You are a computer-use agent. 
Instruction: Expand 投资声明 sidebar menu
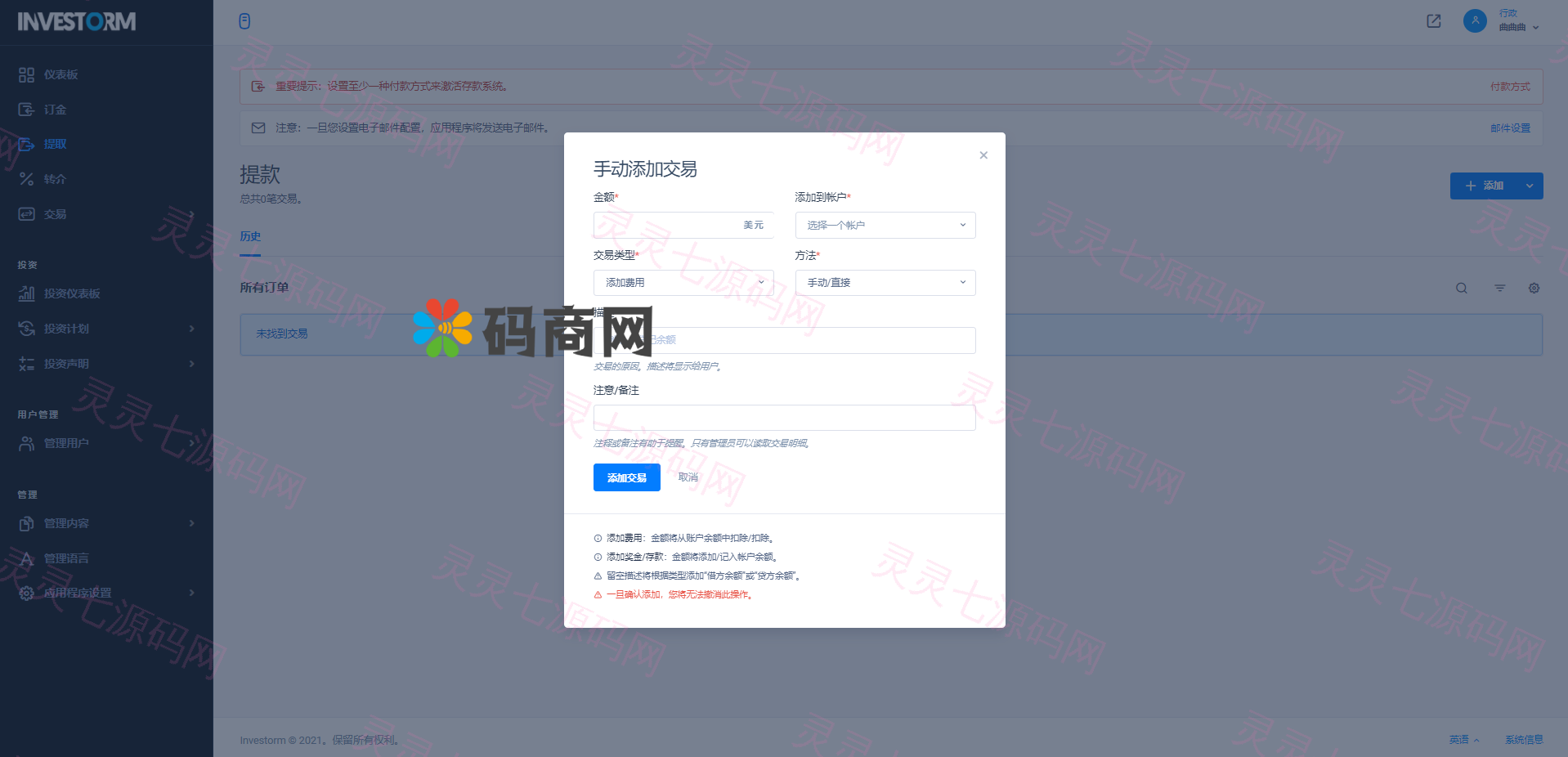click(106, 364)
